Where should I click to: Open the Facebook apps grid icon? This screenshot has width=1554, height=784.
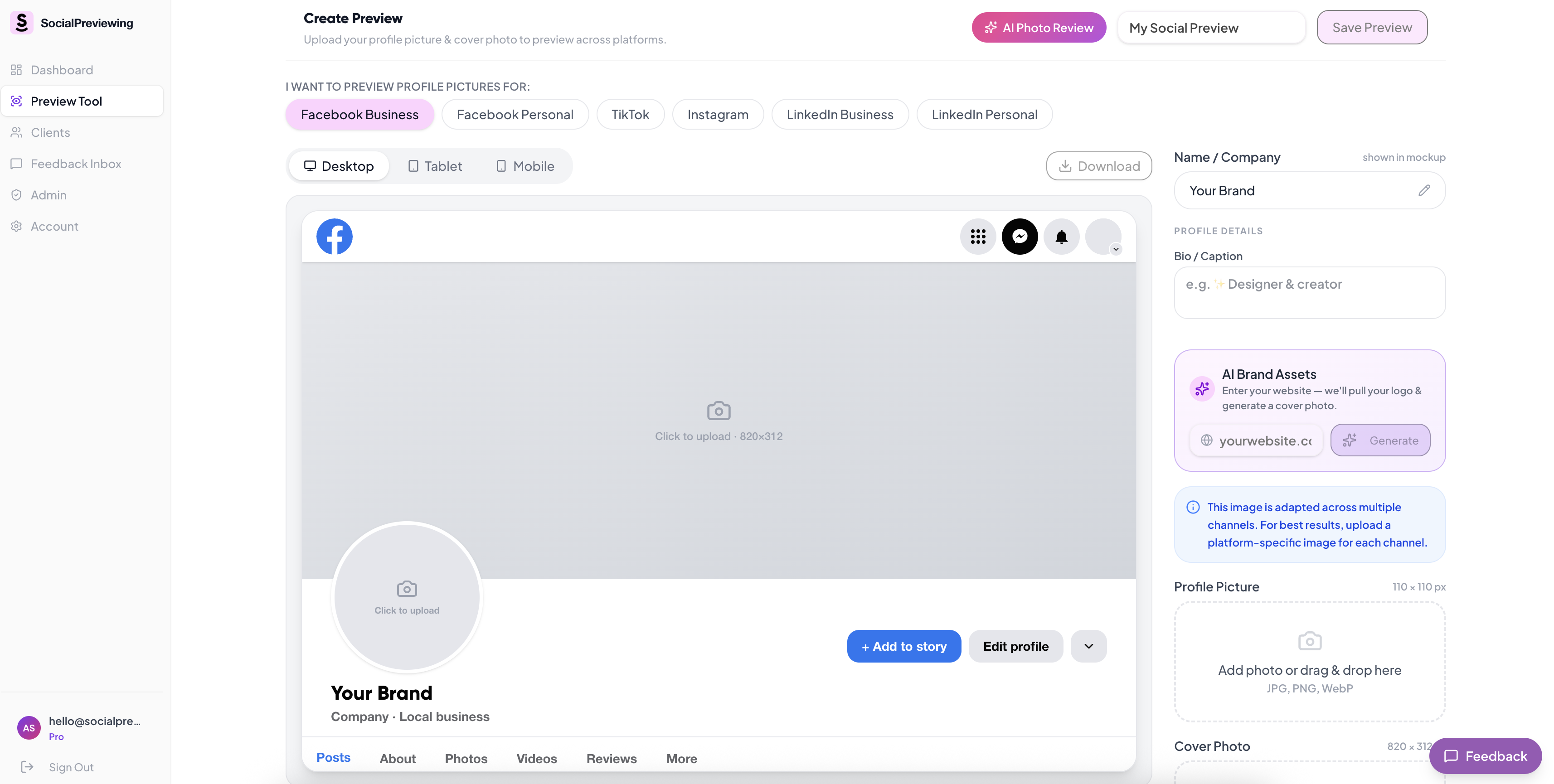coord(978,237)
